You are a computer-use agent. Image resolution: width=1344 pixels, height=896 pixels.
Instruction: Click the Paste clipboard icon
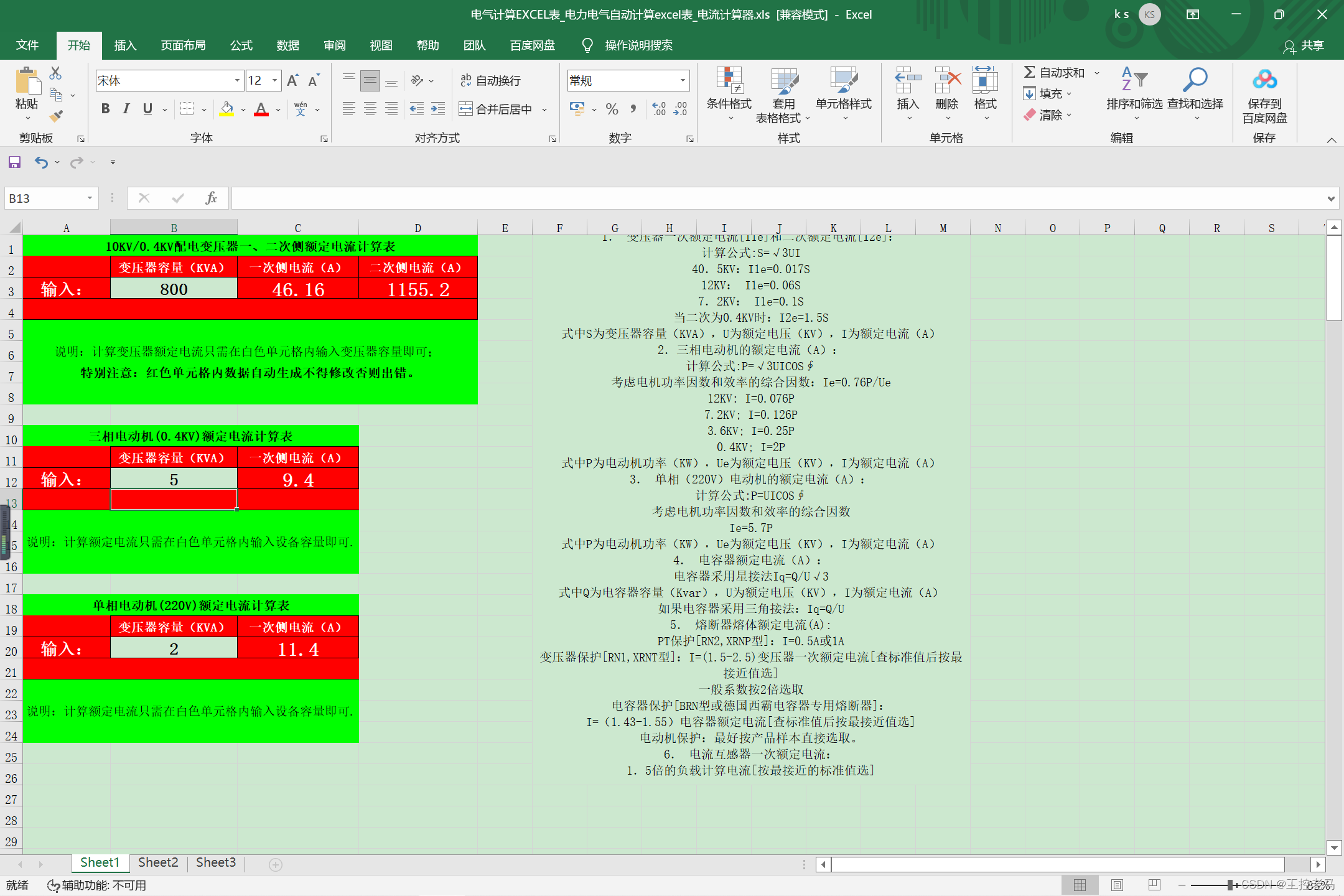[x=27, y=81]
